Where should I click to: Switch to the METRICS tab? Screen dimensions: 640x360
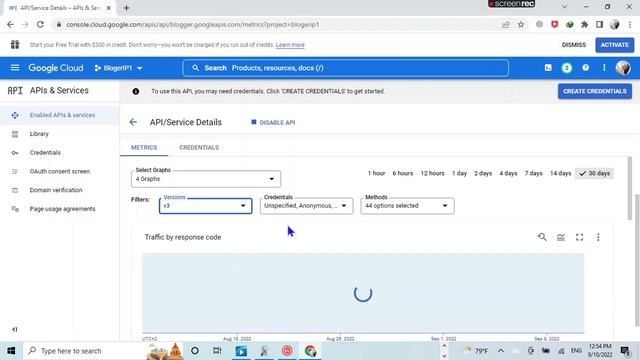pos(144,147)
